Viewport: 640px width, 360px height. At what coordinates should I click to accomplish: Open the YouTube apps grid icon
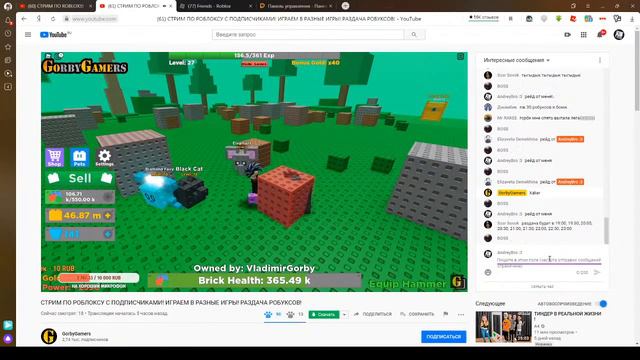pyautogui.click(x=584, y=35)
